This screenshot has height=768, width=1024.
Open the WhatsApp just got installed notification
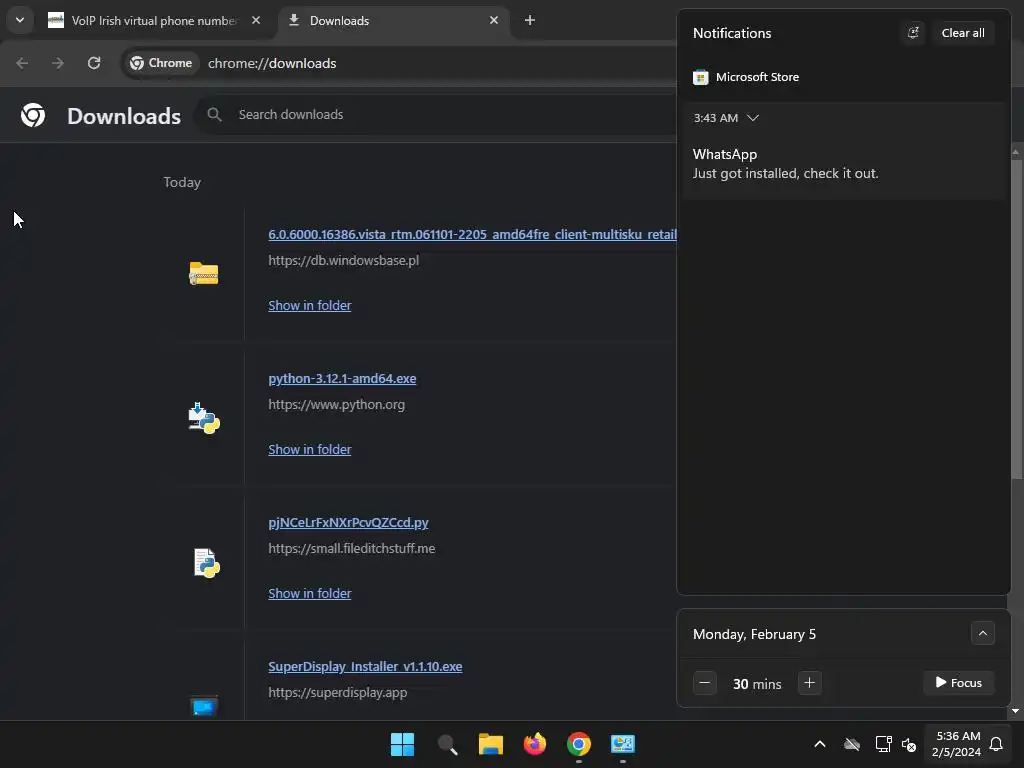(844, 163)
